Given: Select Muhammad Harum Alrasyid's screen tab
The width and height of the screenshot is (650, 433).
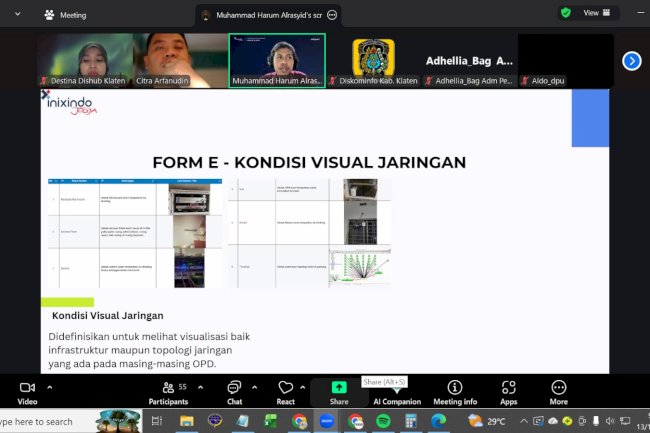Looking at the screenshot, I should [x=269, y=15].
